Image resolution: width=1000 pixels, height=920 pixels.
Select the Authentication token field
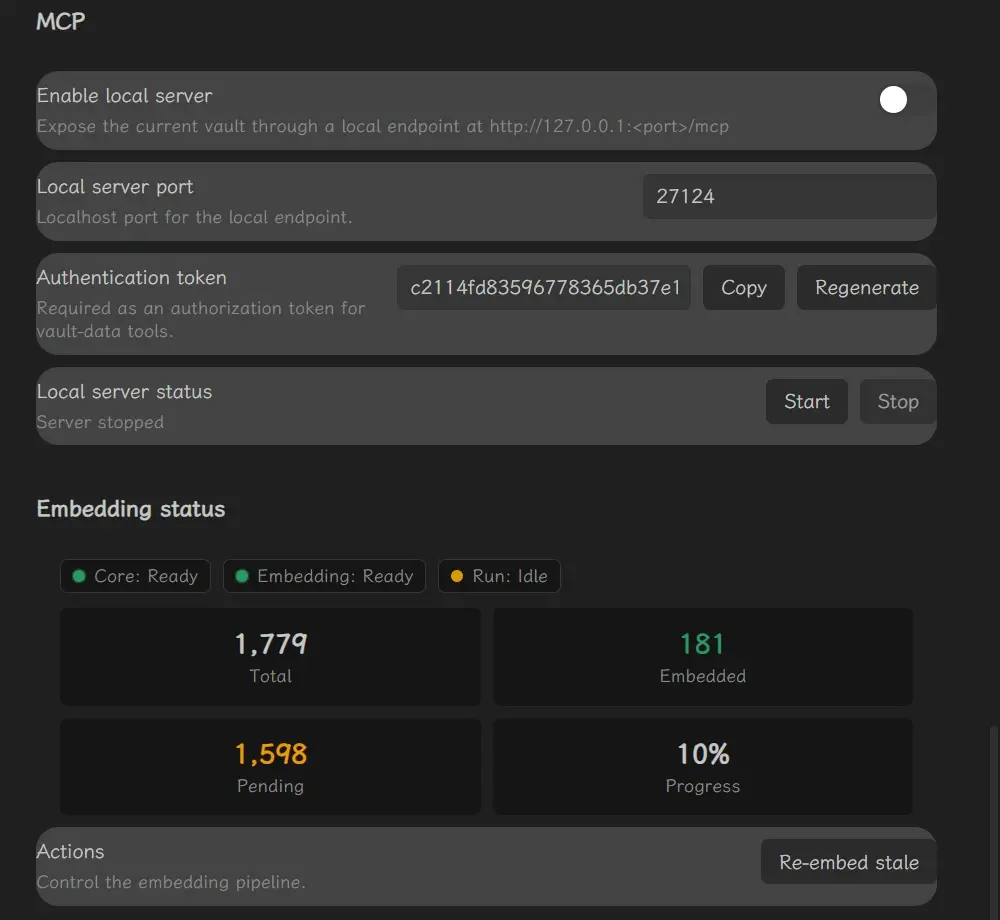[x=544, y=288]
